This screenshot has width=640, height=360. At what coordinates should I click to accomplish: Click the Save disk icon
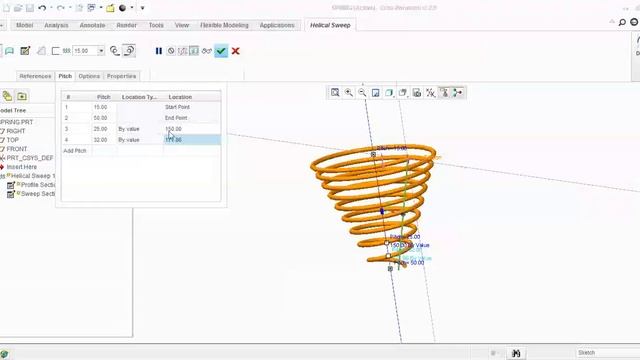30,8
